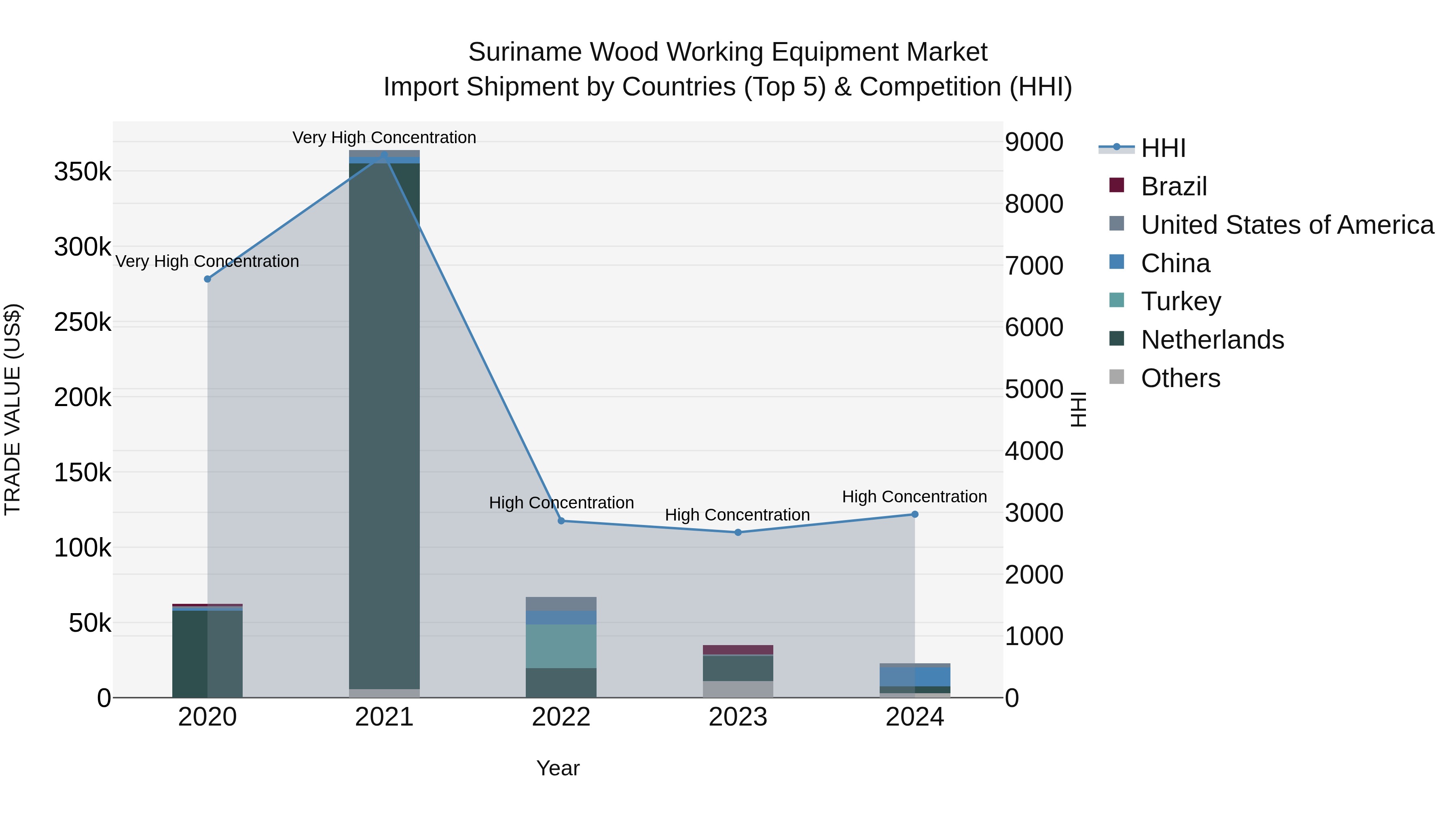Screen dimensions: 1456x819
Task: Click the chart title 'Suriname Wood Working Equipment Market'
Action: [x=728, y=52]
